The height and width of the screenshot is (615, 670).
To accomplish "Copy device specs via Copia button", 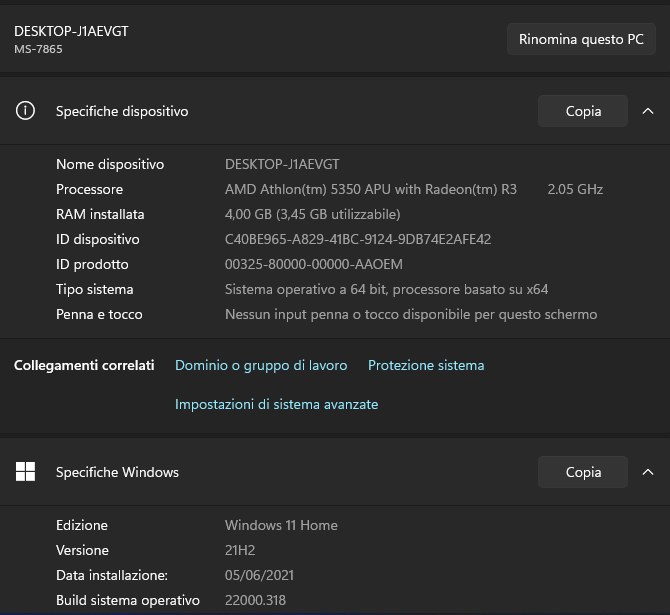I will pos(583,111).
